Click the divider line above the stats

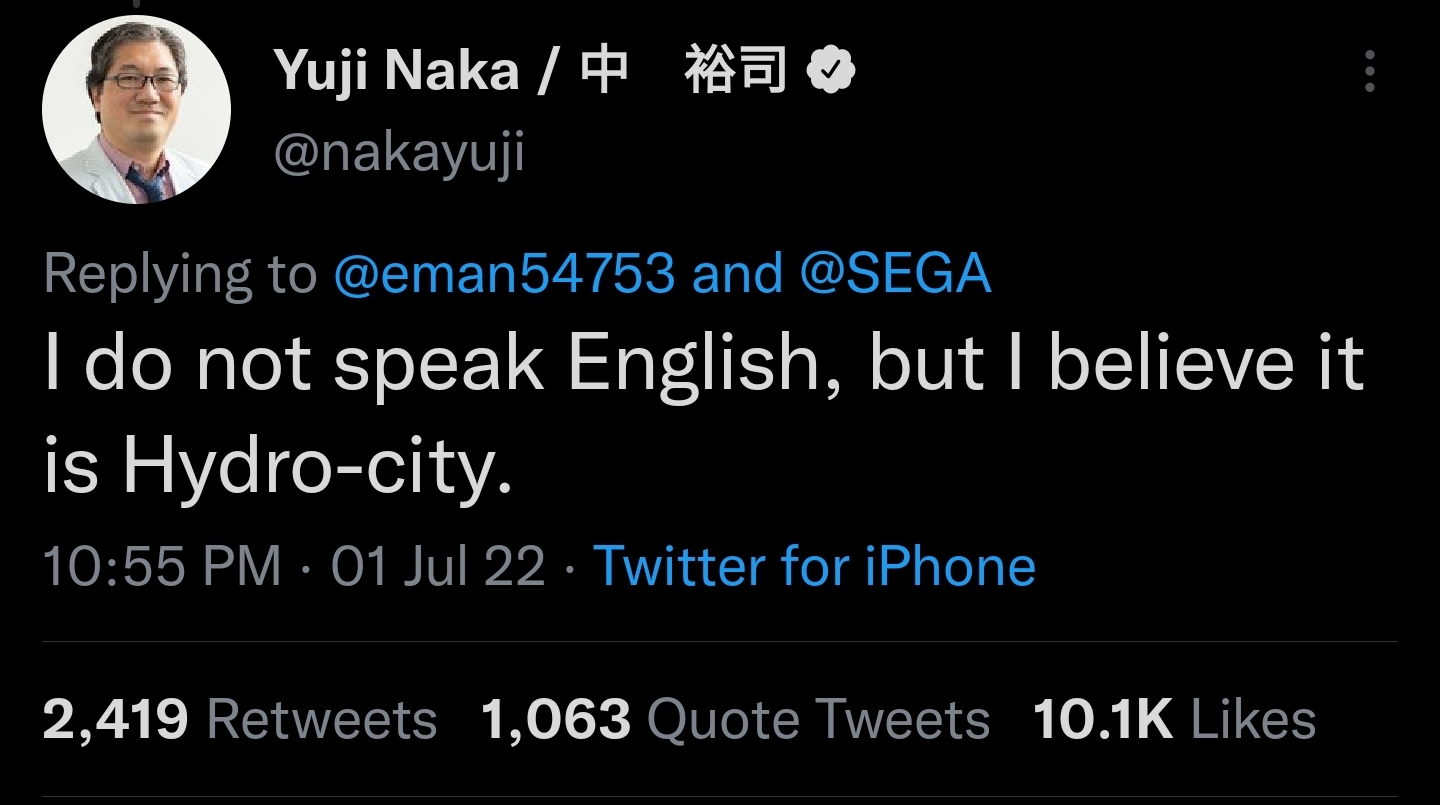720,641
